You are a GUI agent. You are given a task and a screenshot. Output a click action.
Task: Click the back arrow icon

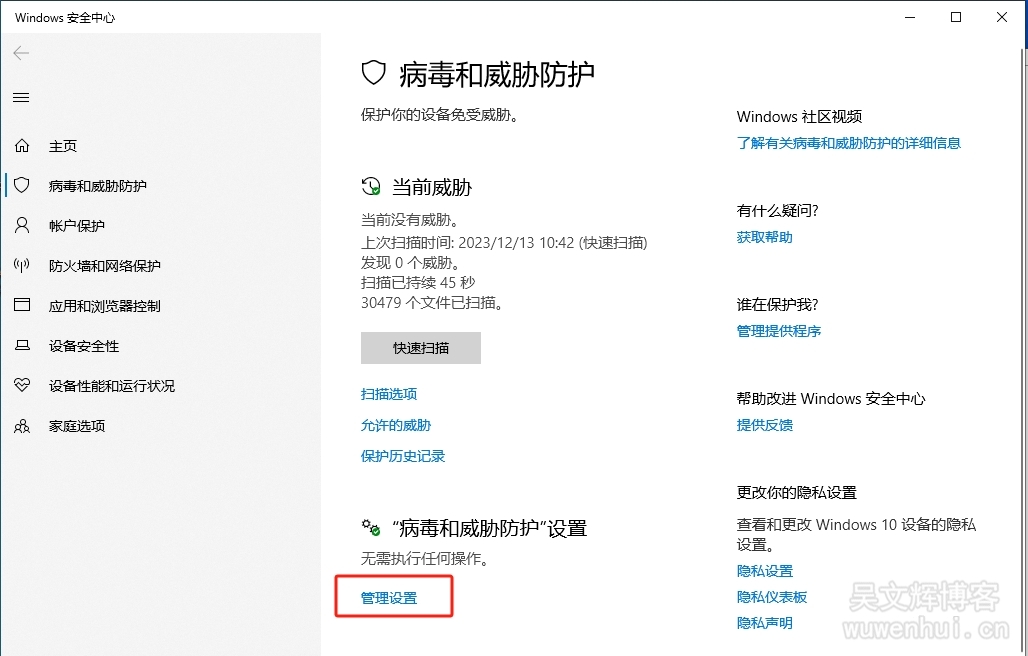point(21,53)
